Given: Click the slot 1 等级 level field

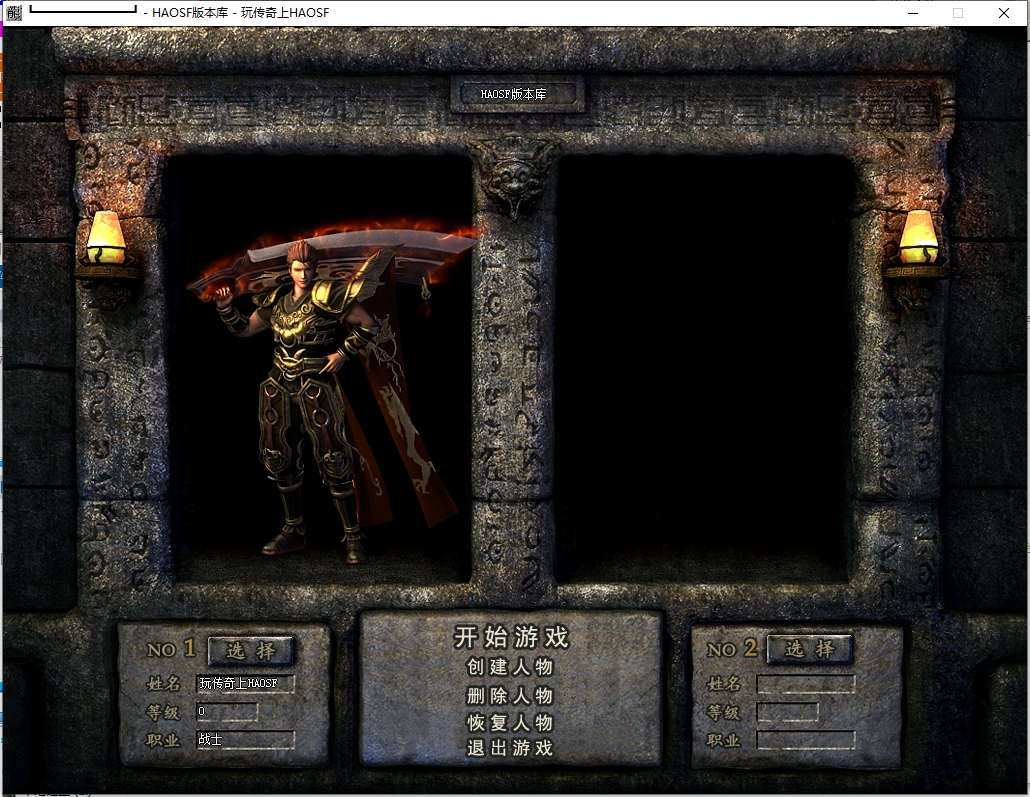Looking at the screenshot, I should pos(227,712).
